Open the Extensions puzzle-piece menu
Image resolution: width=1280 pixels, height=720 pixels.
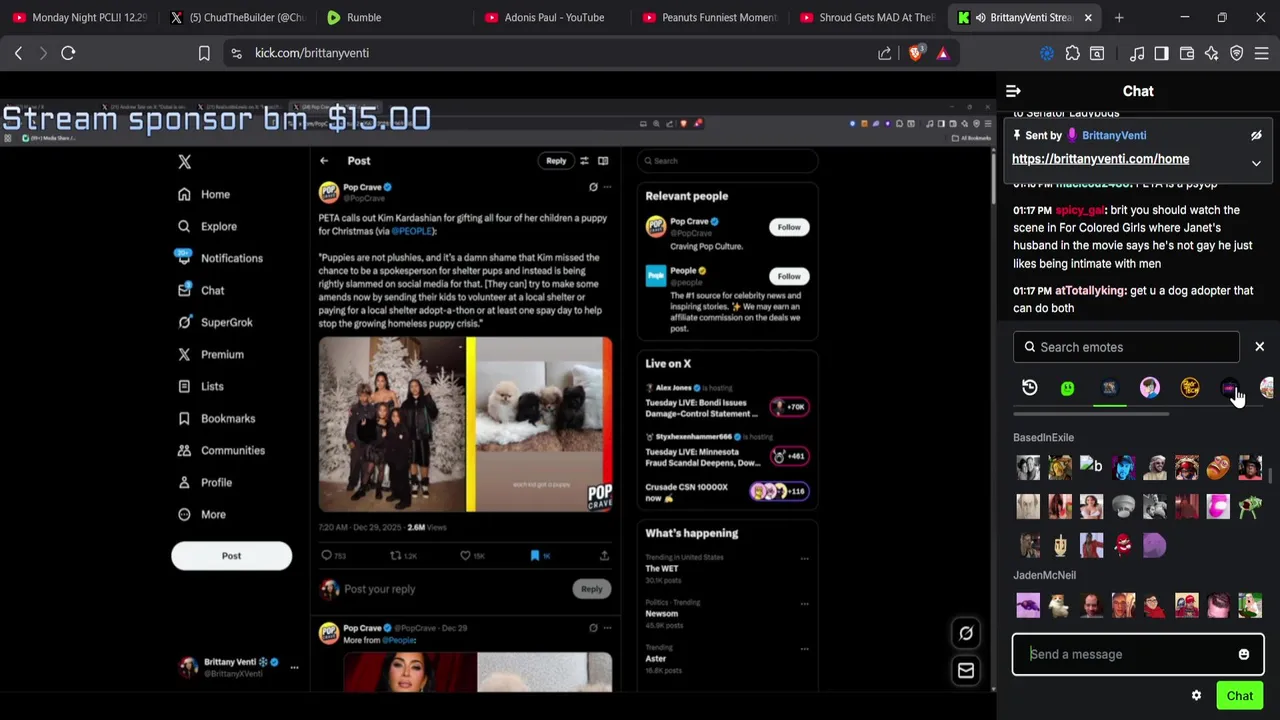1072,53
